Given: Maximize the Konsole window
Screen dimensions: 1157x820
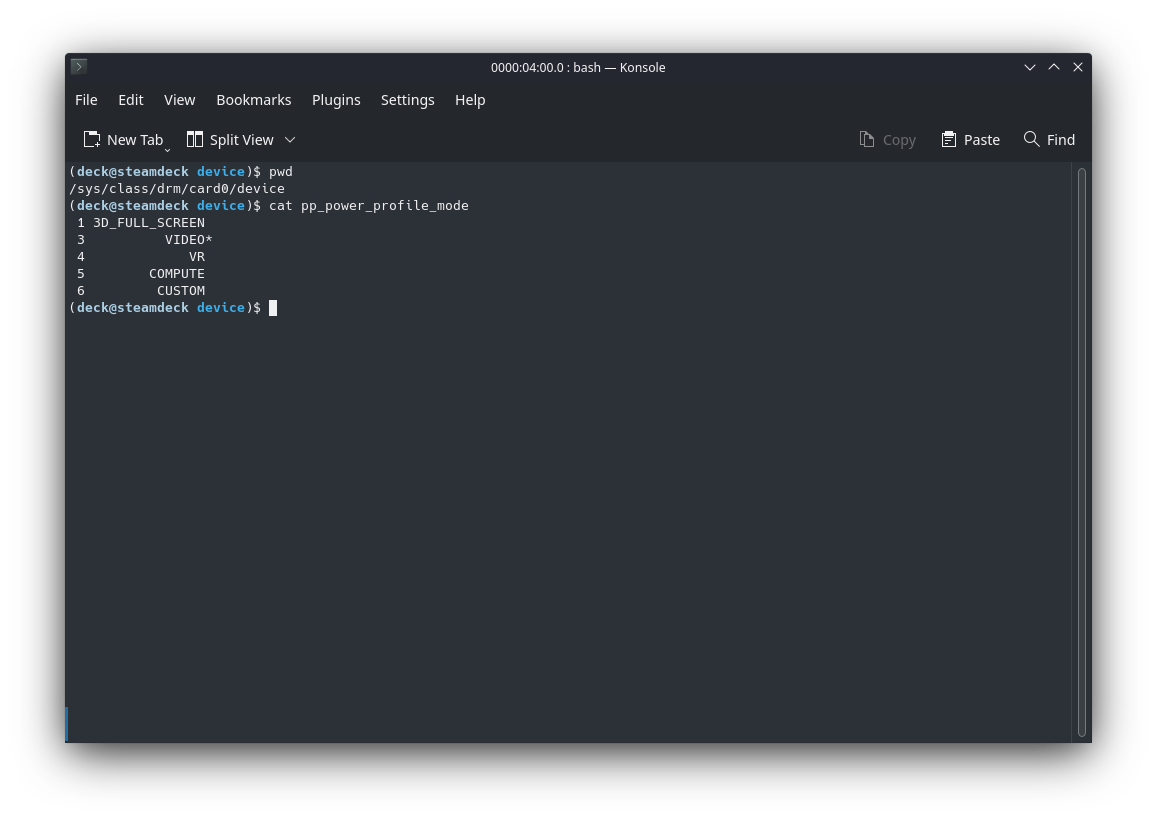Looking at the screenshot, I should (1054, 67).
